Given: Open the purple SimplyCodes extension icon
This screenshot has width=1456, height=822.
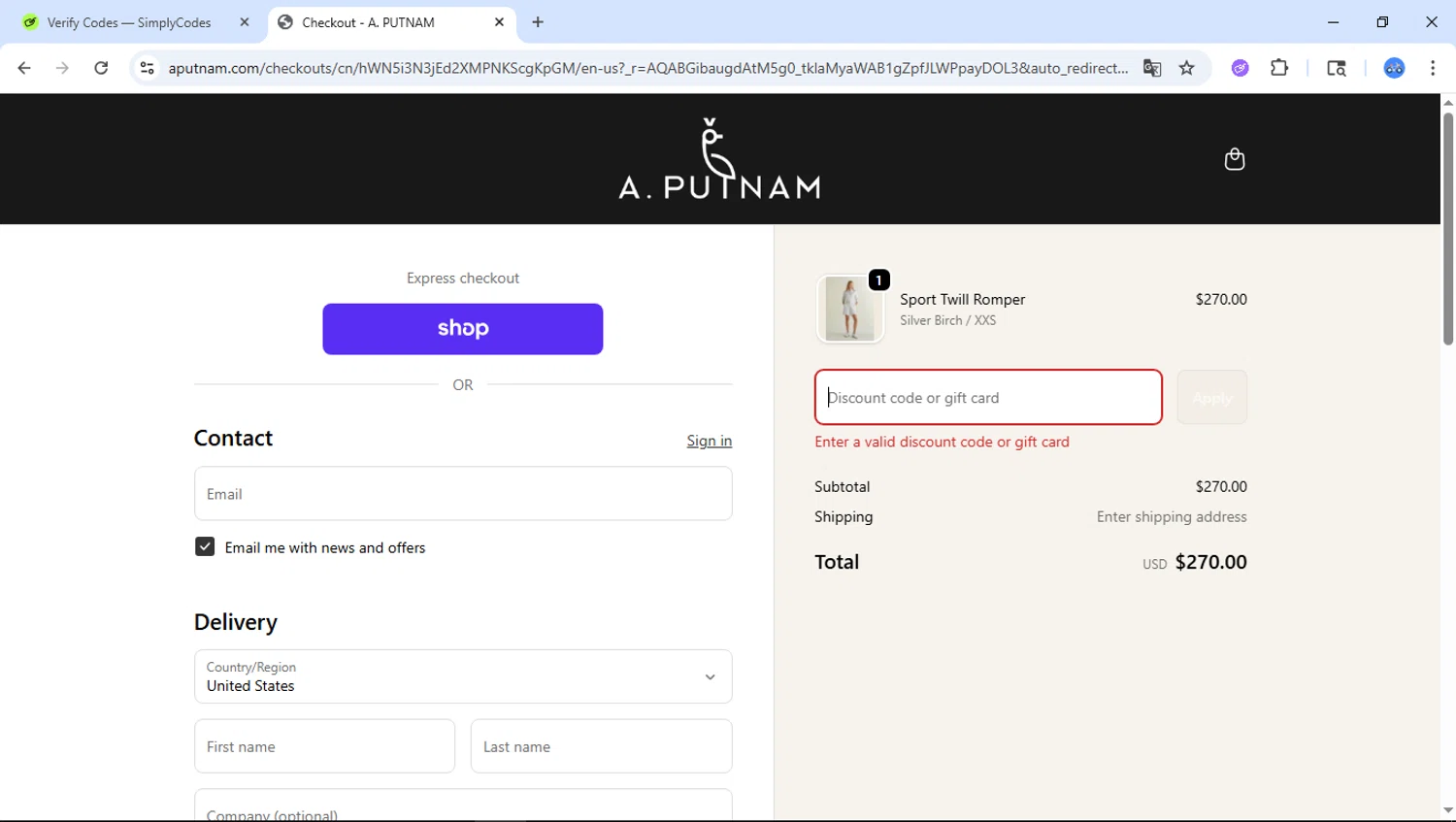Looking at the screenshot, I should click(x=1240, y=68).
